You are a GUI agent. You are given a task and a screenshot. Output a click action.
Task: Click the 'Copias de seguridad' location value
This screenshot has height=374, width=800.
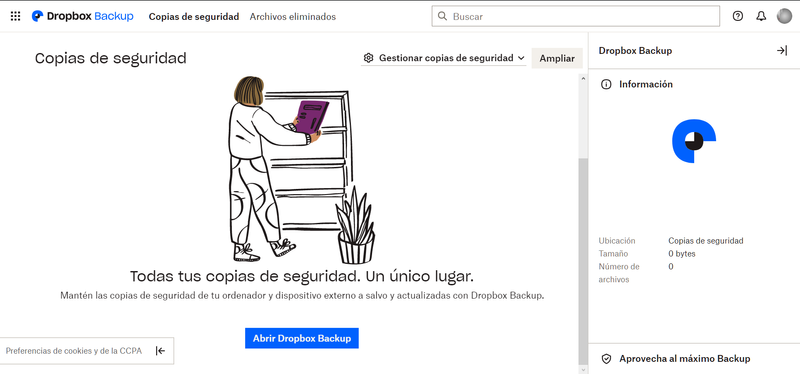(x=706, y=241)
